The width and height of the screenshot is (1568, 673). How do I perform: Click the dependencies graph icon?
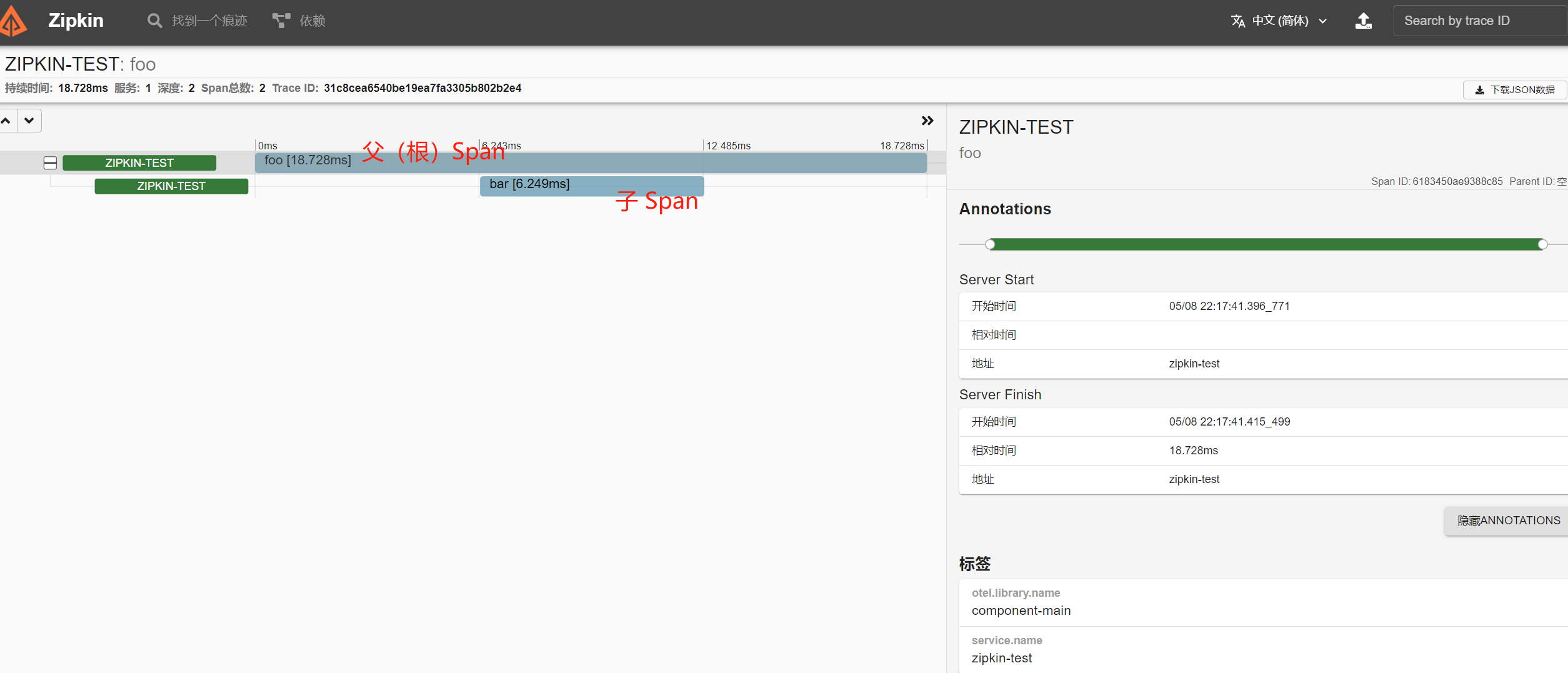pyautogui.click(x=281, y=21)
